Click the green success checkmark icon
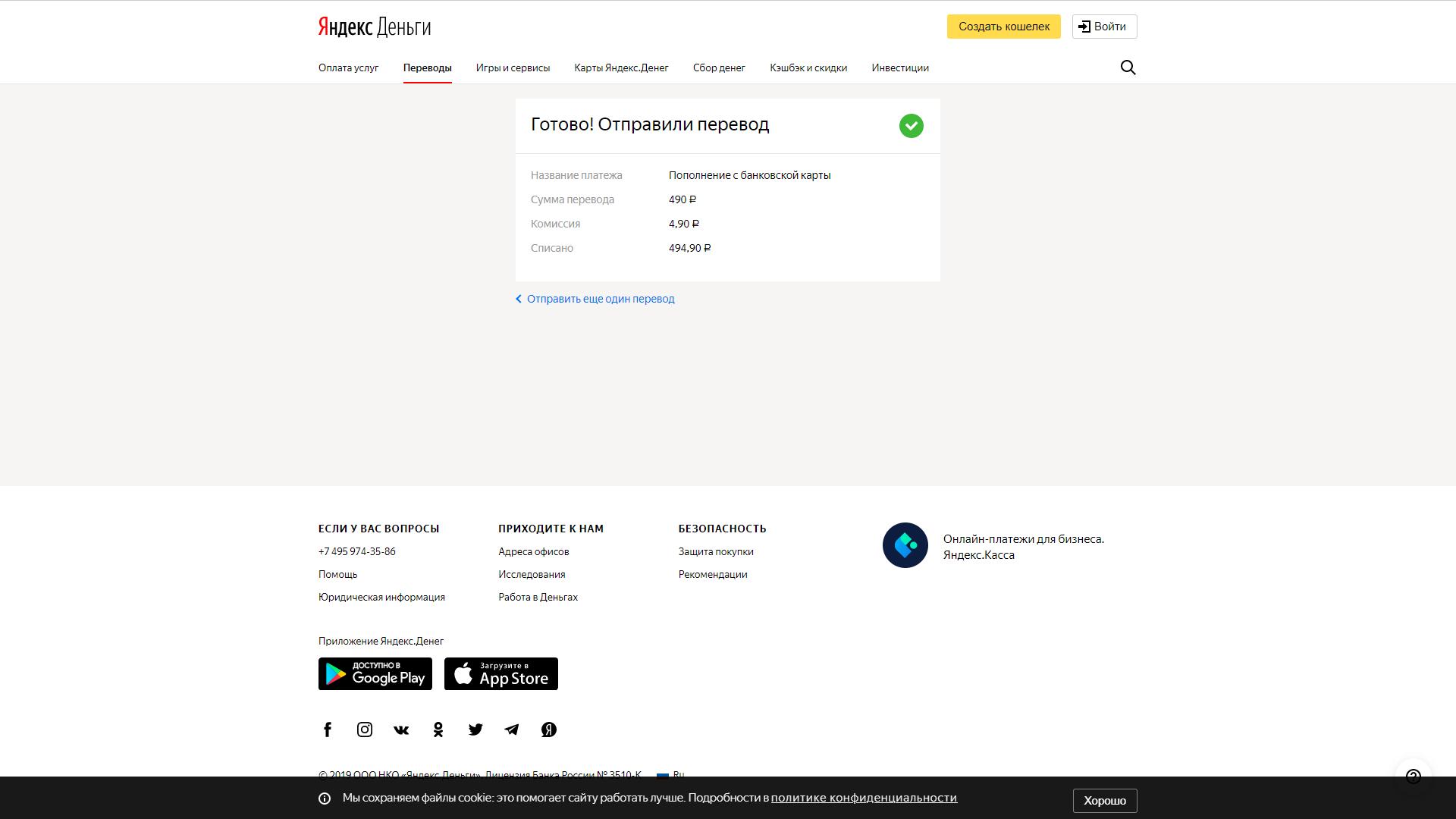 [911, 125]
